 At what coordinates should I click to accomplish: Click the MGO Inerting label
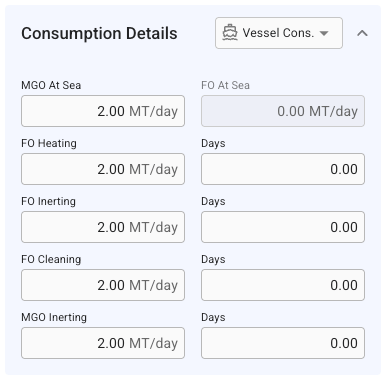pos(54,317)
